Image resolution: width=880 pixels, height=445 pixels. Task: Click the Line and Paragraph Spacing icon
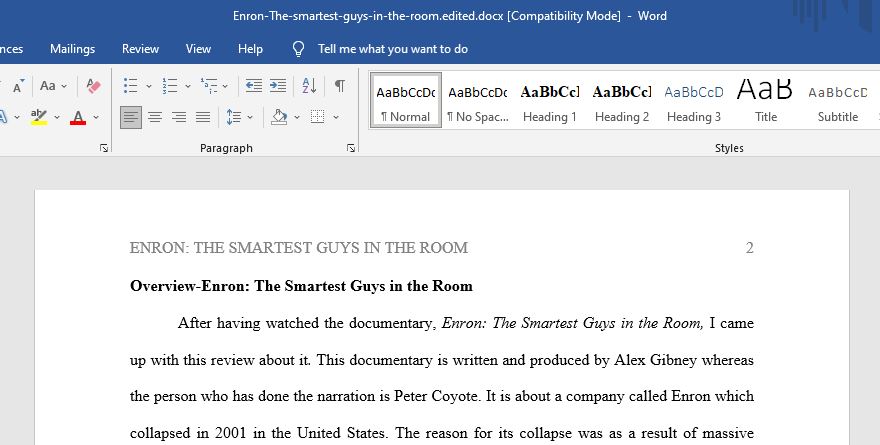[233, 117]
